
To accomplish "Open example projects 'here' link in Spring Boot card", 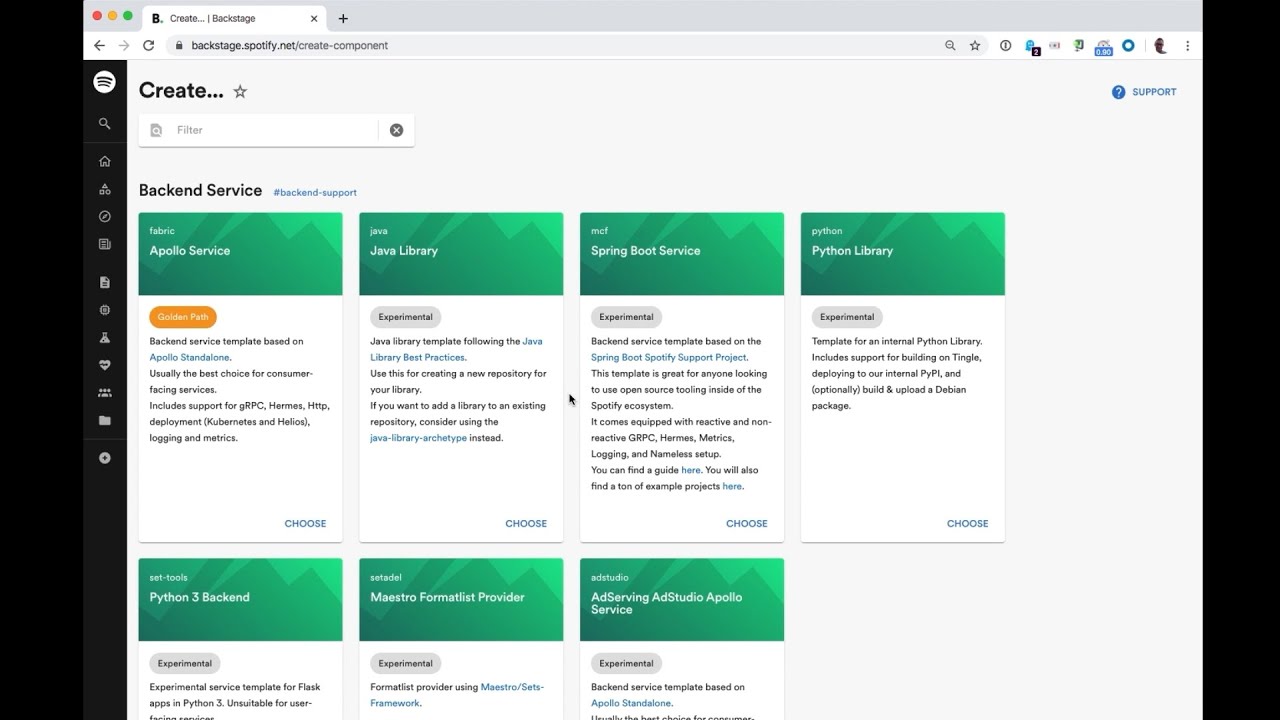I will [x=732, y=486].
